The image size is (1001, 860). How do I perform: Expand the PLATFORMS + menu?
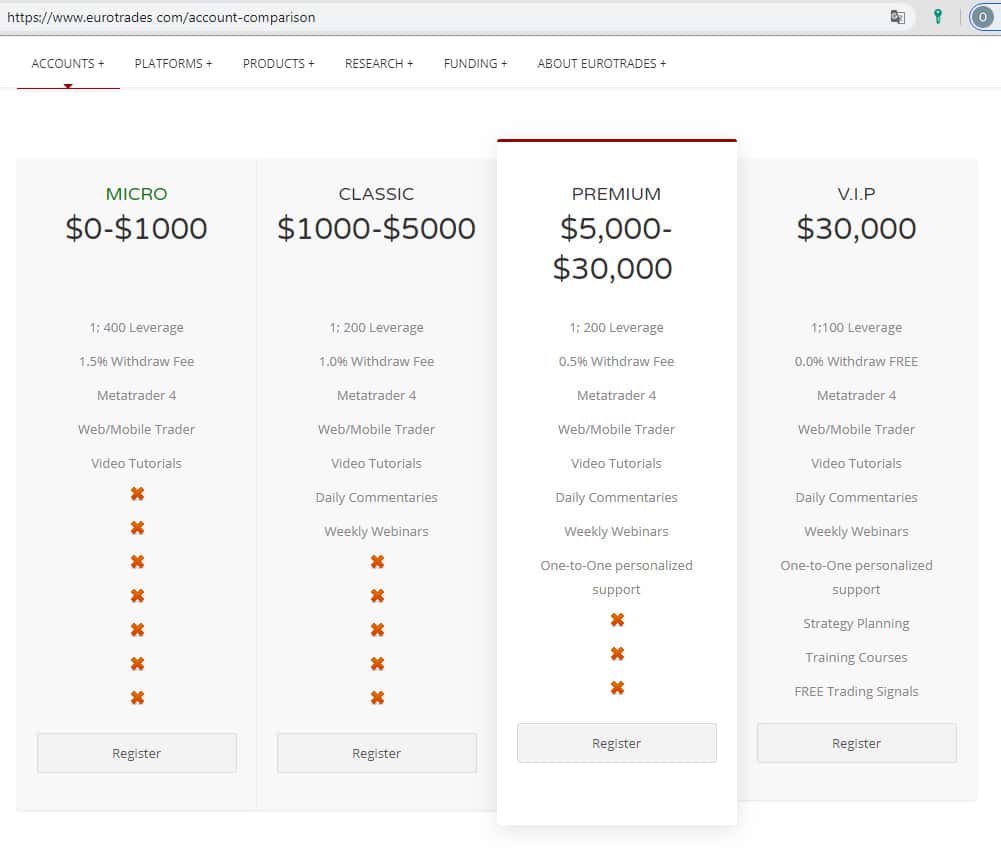[x=173, y=63]
